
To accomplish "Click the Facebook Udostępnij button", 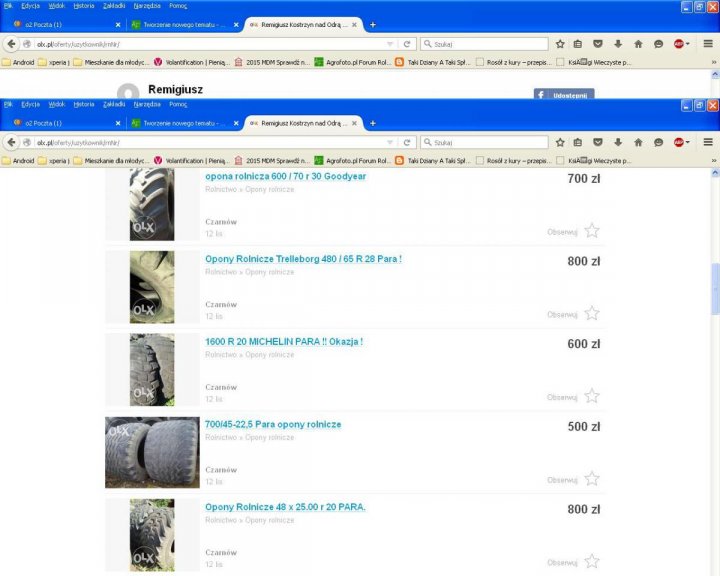I will 563,95.
